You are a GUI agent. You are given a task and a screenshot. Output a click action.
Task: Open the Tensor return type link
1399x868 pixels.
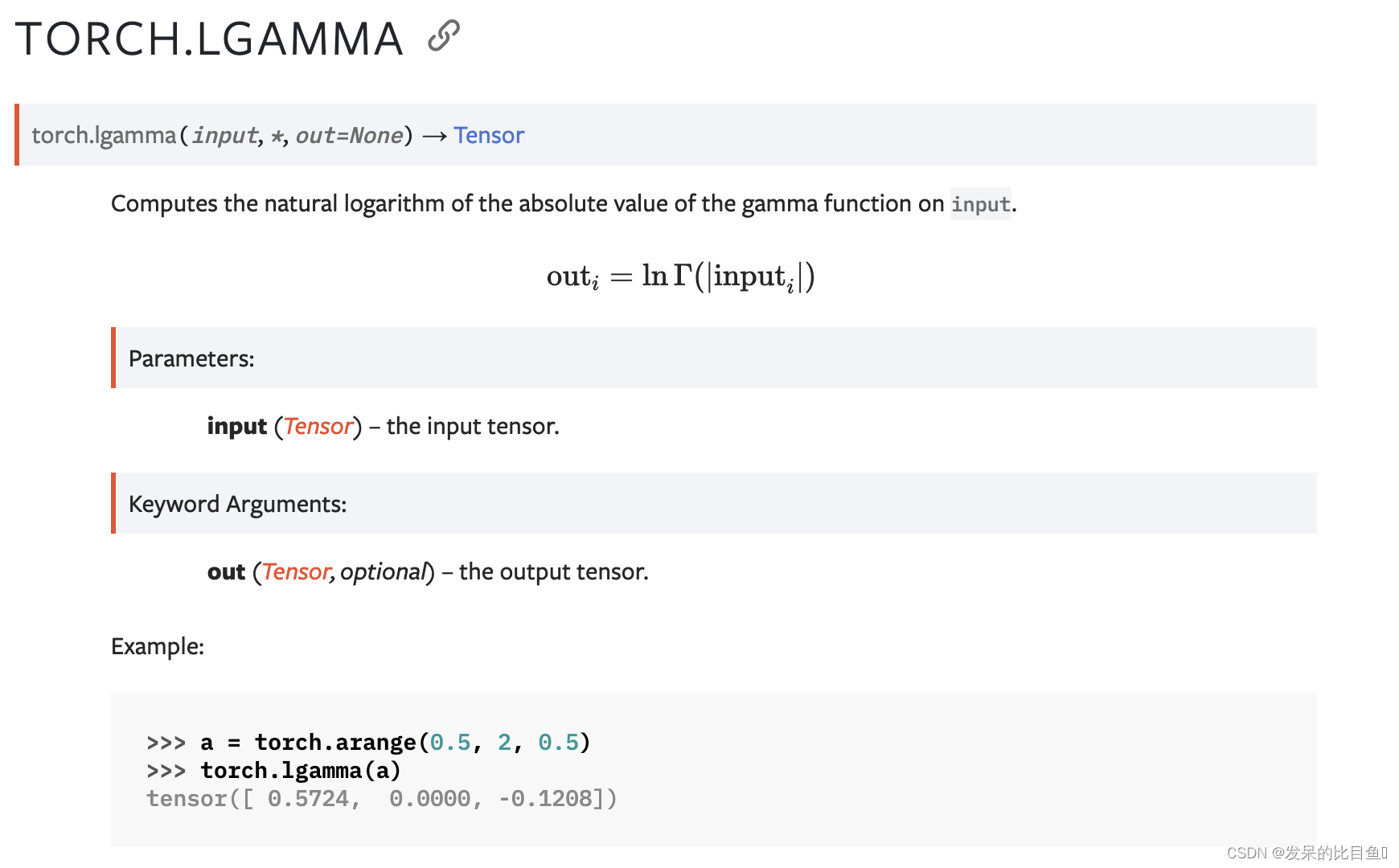tap(489, 135)
